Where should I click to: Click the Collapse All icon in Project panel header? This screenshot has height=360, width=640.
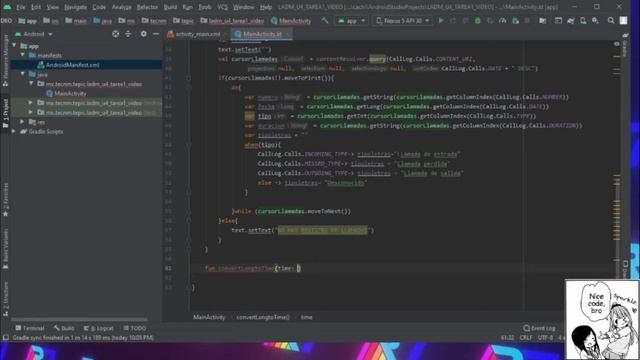pyautogui.click(x=128, y=34)
